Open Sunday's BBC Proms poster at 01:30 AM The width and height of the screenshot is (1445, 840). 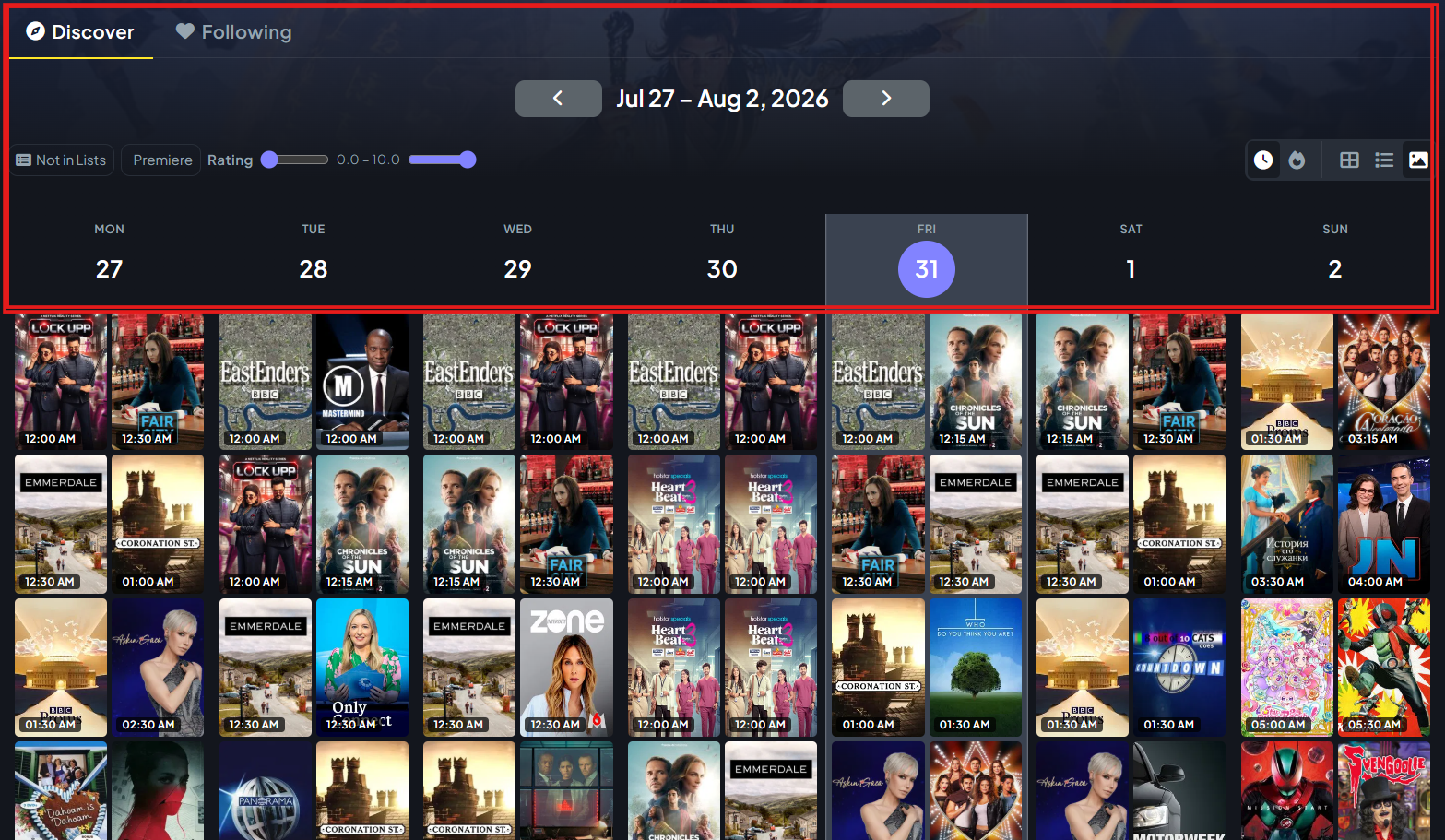coord(1287,382)
